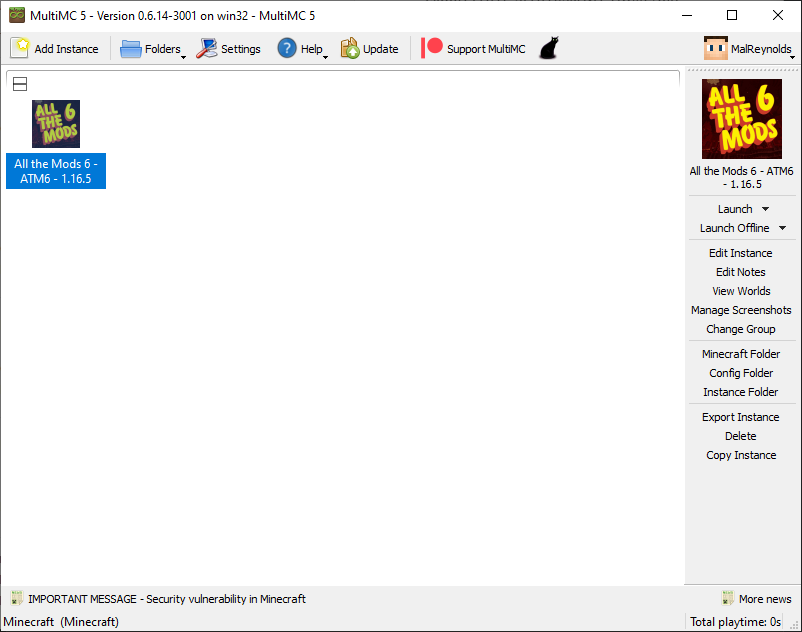Open the security vulnerability news message
This screenshot has height=632, width=802.
coord(167,599)
